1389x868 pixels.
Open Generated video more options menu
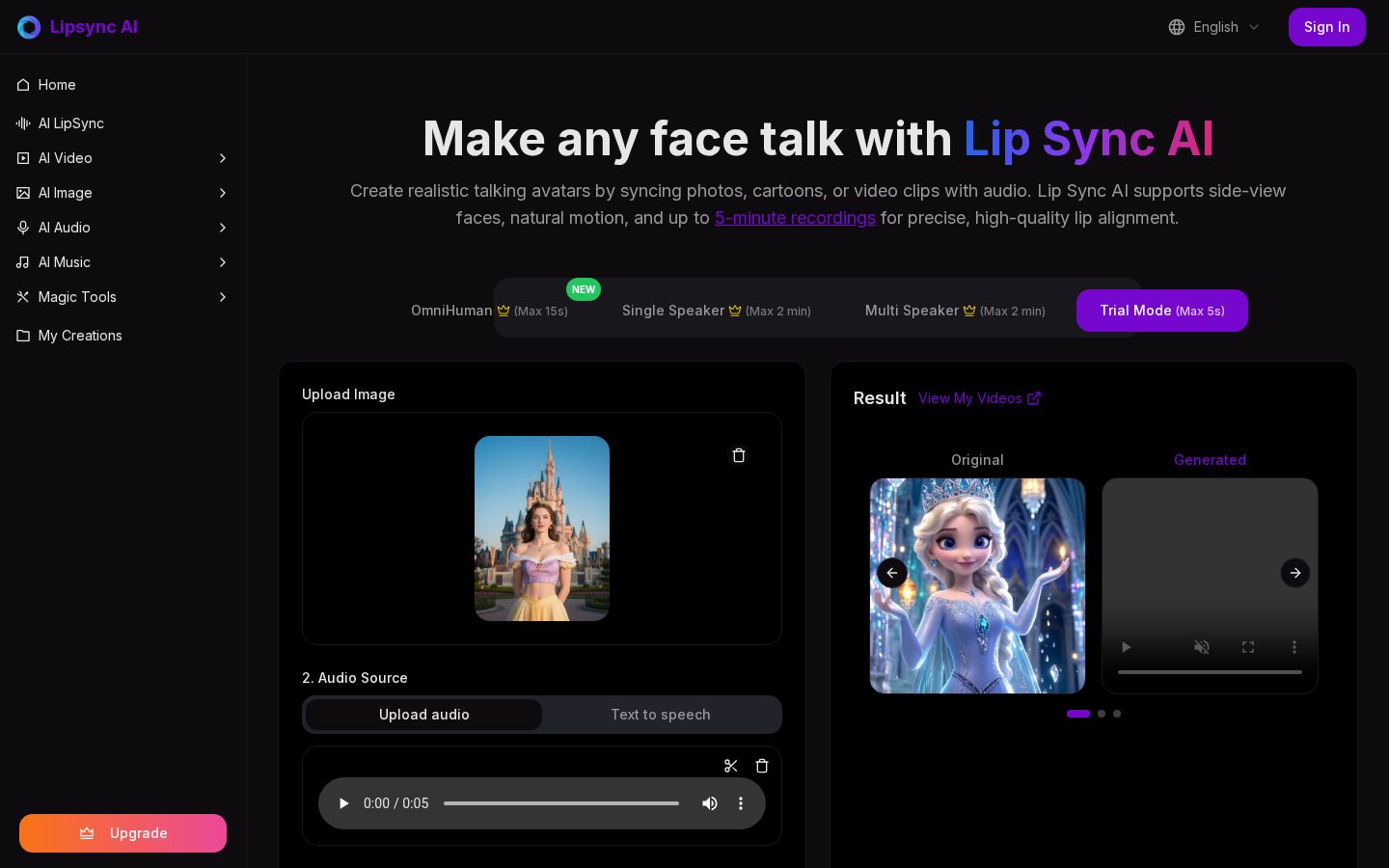pyautogui.click(x=1294, y=647)
